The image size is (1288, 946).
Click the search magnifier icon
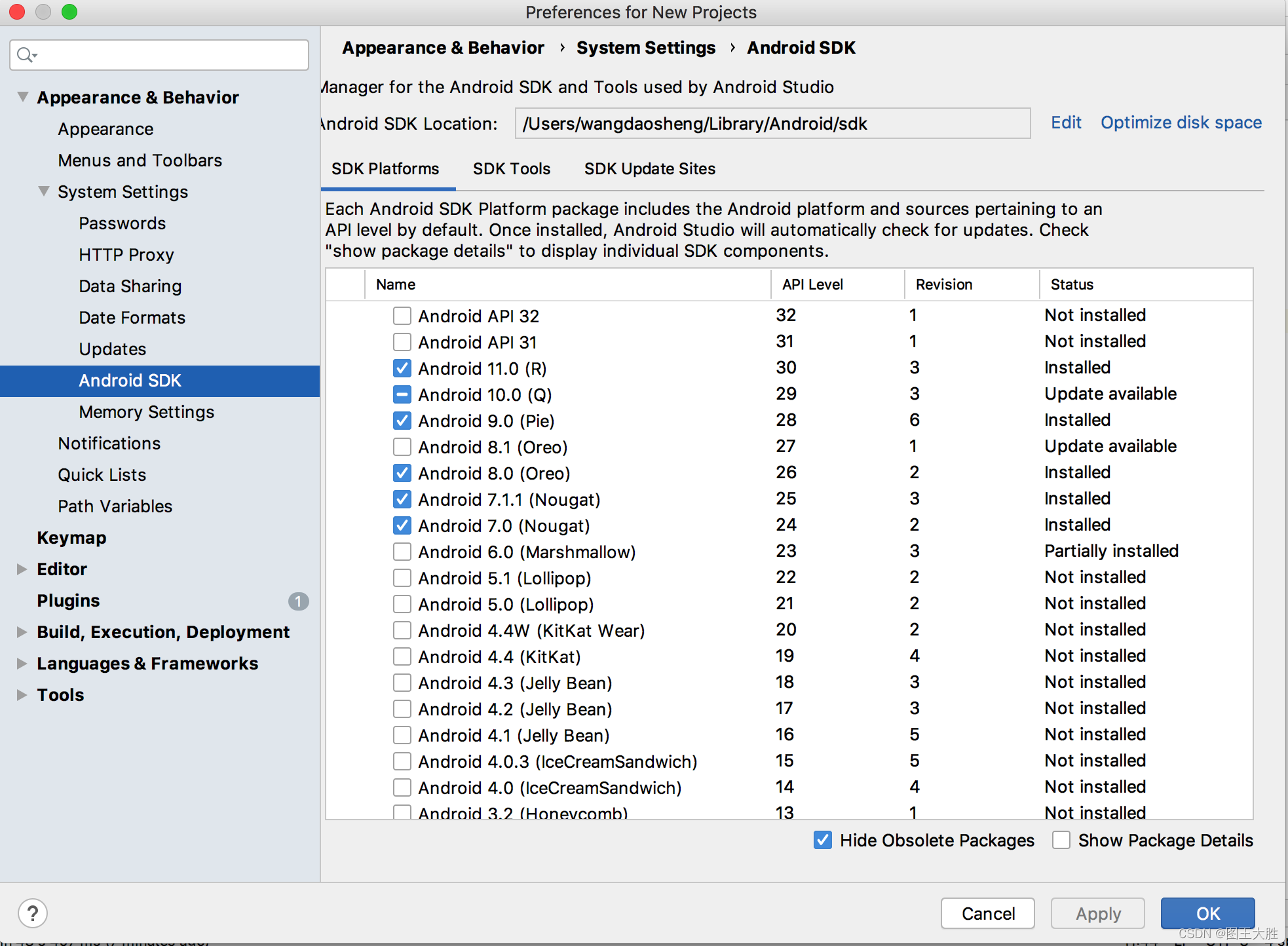tap(26, 55)
